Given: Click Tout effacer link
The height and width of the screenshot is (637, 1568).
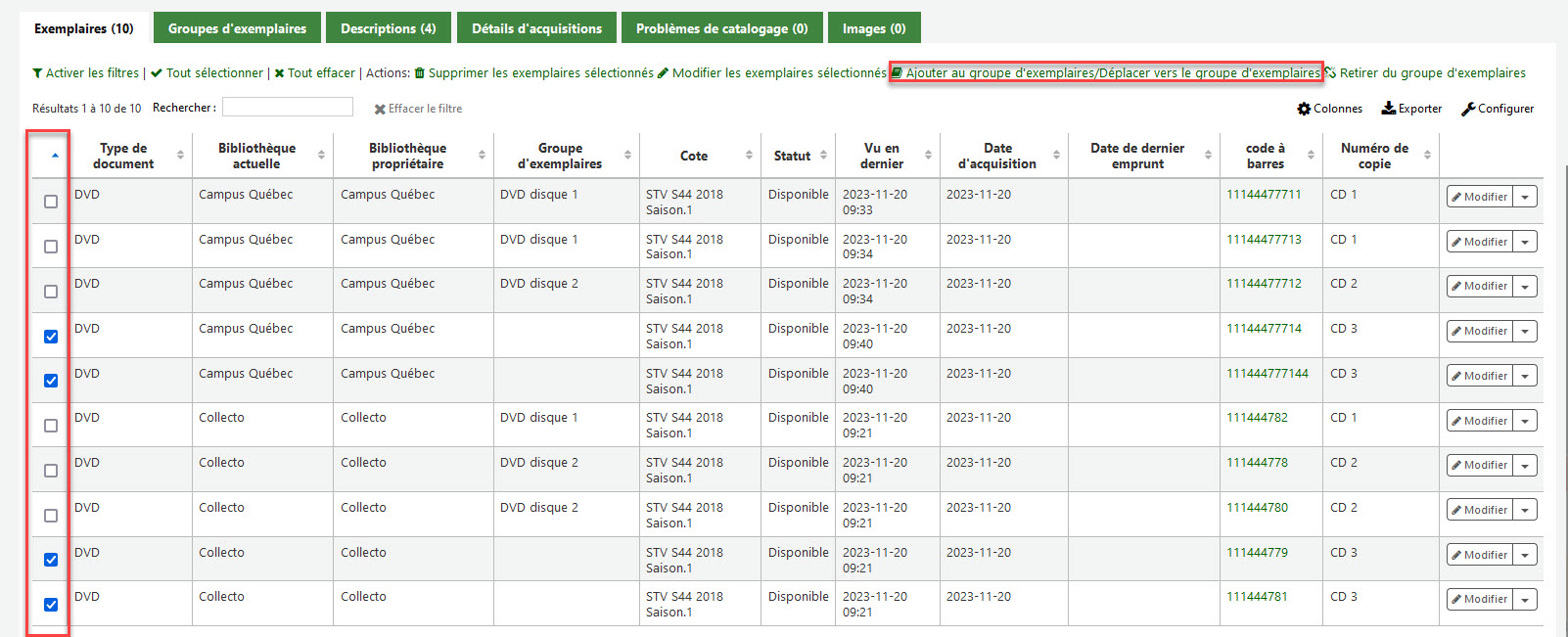Looking at the screenshot, I should [x=314, y=72].
